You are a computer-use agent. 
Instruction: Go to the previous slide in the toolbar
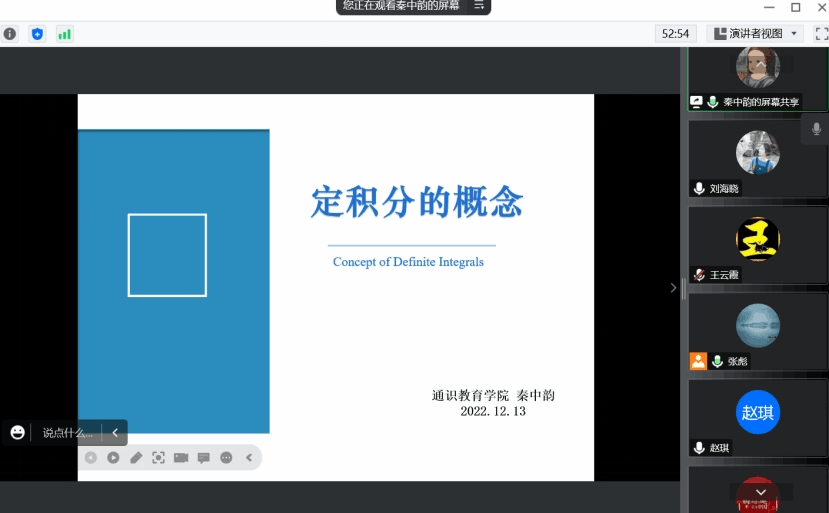click(91, 457)
